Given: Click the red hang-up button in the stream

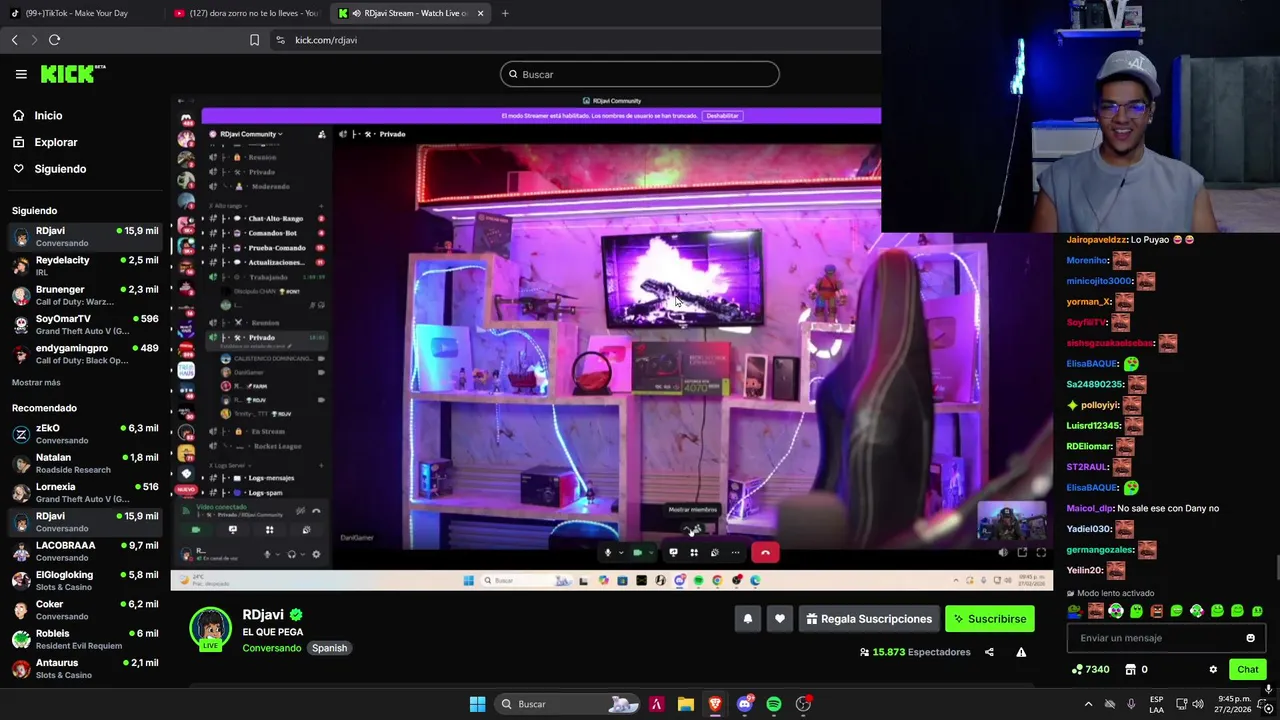Looking at the screenshot, I should (x=765, y=552).
